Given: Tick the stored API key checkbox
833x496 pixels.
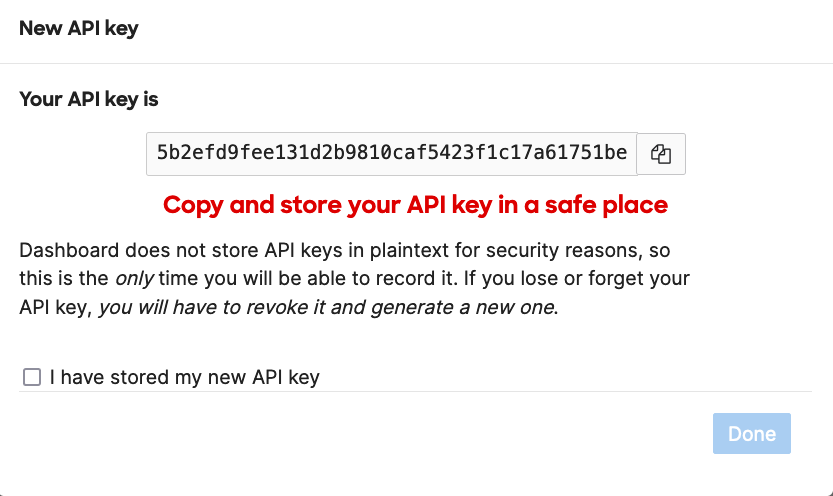Looking at the screenshot, I should (x=32, y=377).
